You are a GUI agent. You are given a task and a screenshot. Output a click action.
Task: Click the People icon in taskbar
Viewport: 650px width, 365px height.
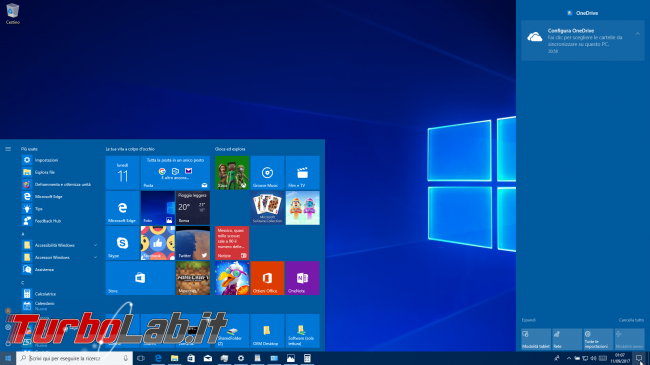557,358
